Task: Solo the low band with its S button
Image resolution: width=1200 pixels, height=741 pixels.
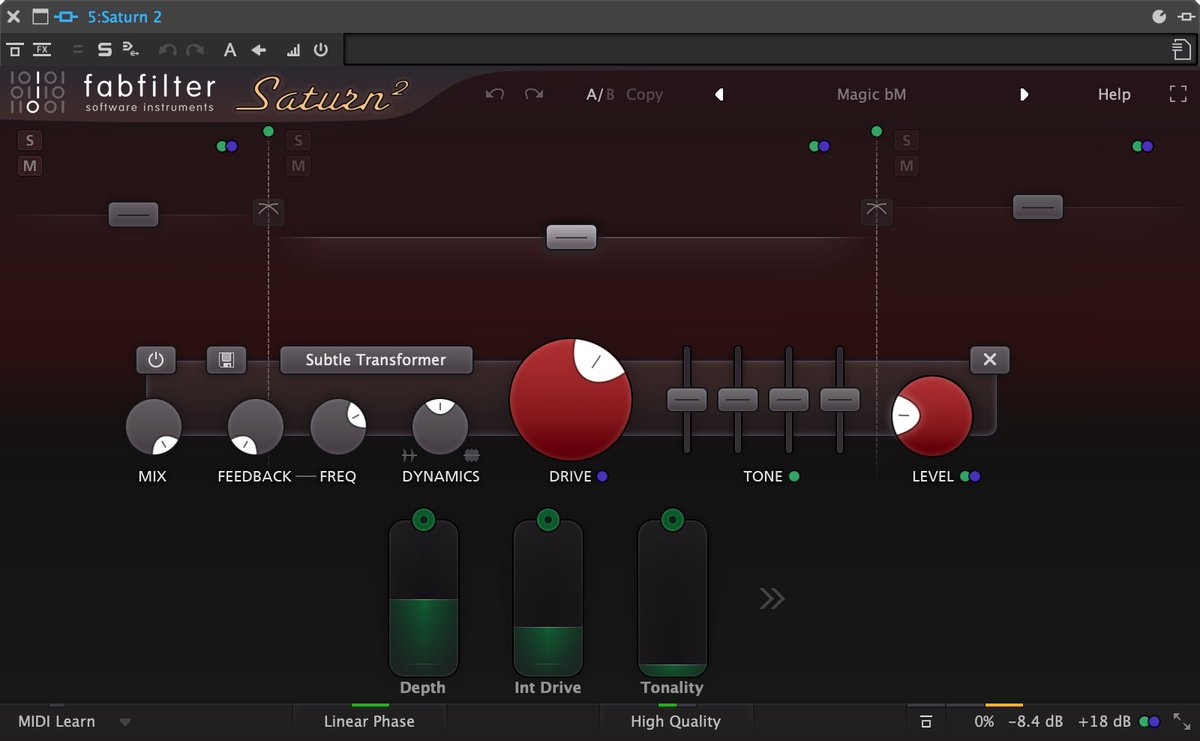Action: click(x=30, y=141)
